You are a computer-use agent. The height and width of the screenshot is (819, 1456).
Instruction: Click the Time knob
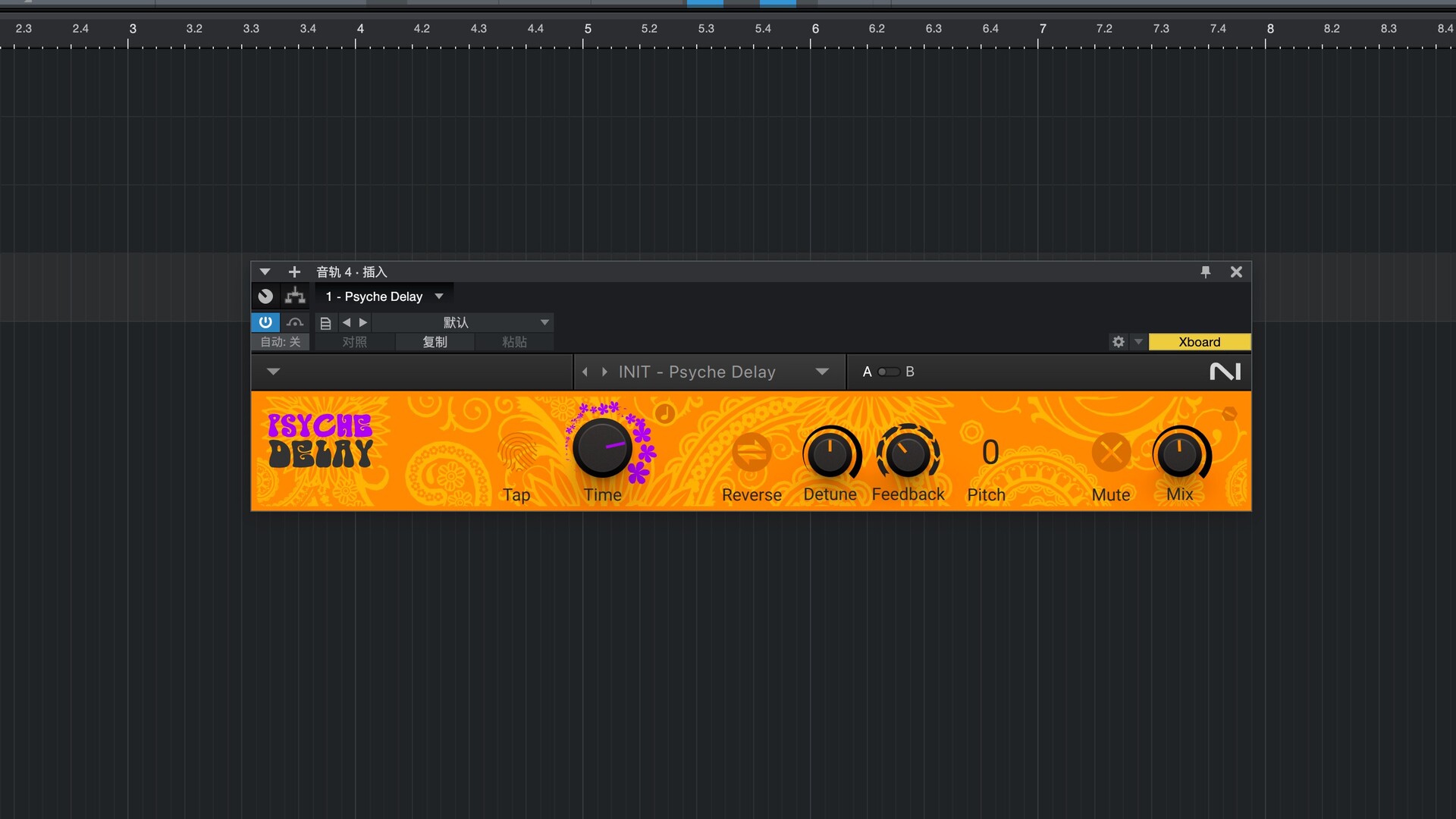[x=602, y=447]
